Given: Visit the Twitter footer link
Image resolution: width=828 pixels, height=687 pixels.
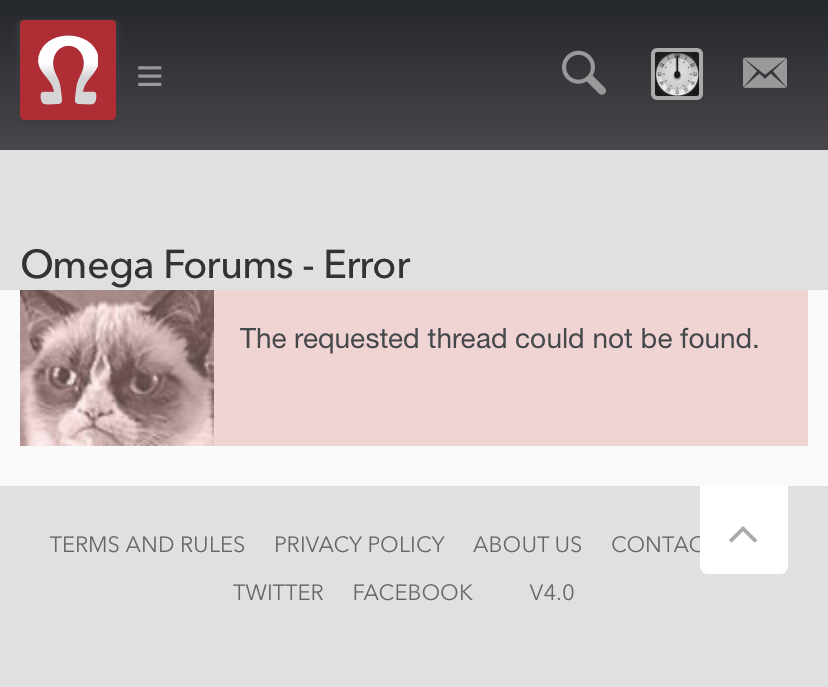Looking at the screenshot, I should pyautogui.click(x=278, y=592).
